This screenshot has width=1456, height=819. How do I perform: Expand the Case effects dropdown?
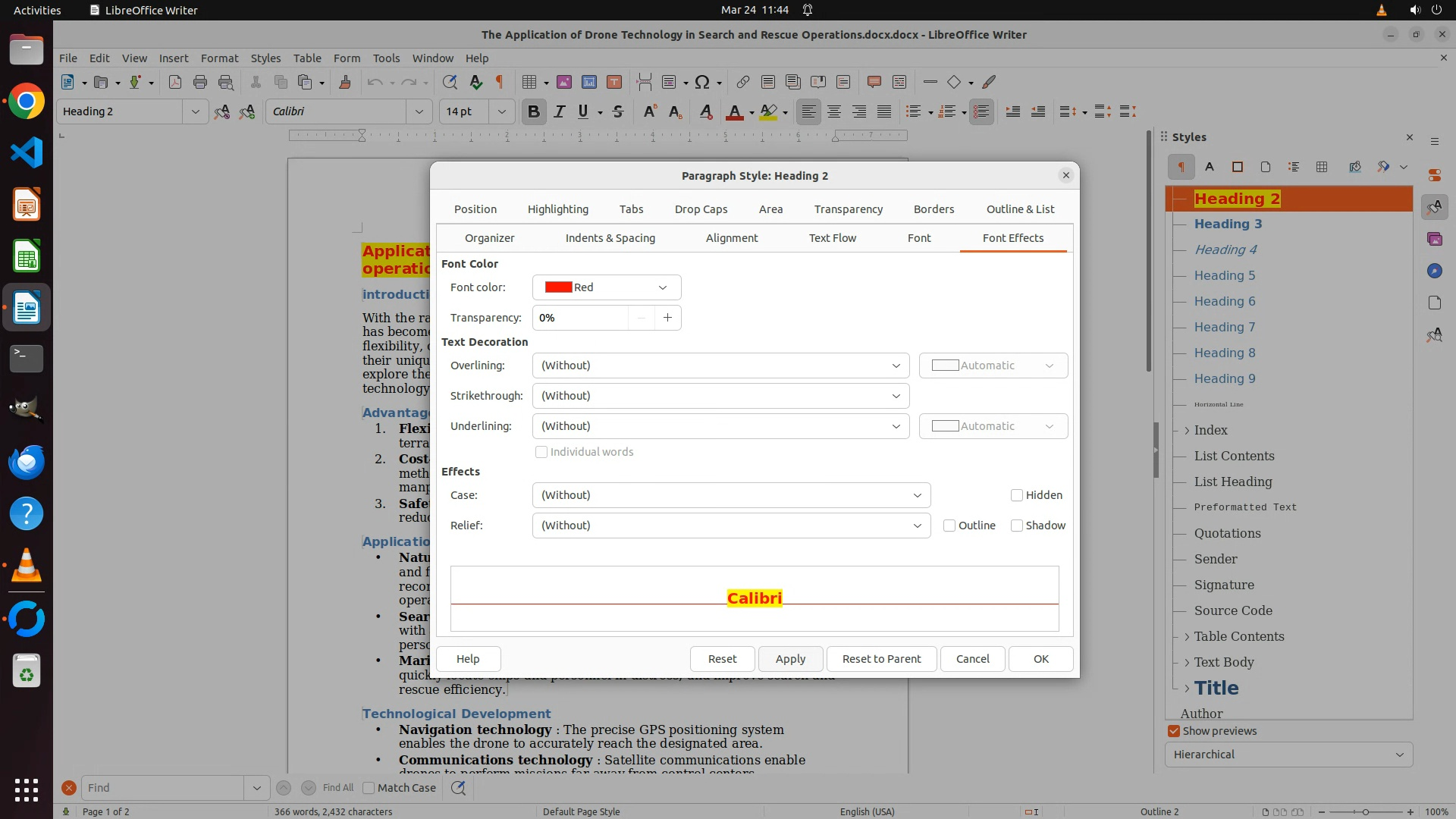[731, 495]
